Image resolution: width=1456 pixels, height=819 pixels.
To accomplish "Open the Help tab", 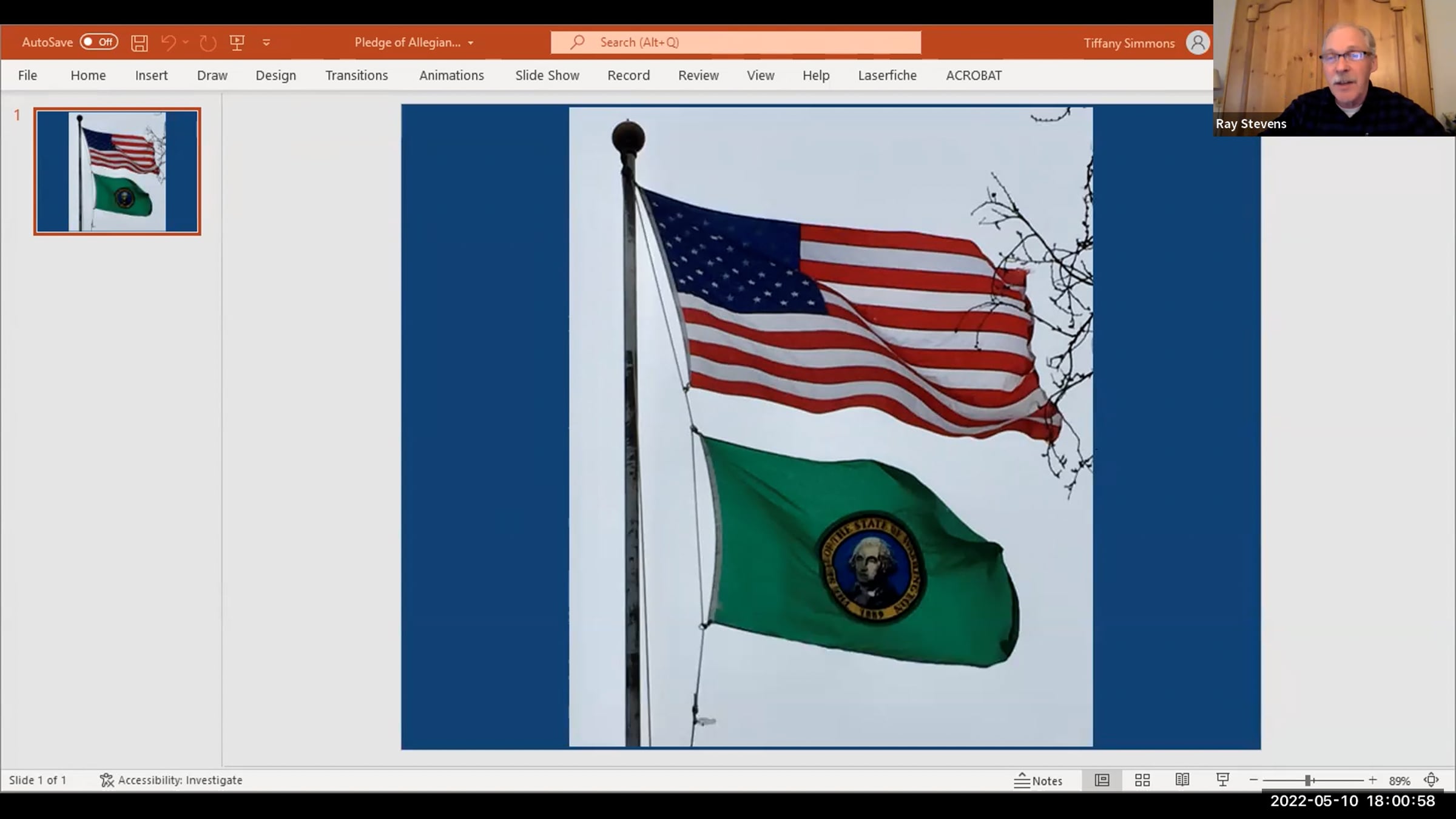I will 816,75.
